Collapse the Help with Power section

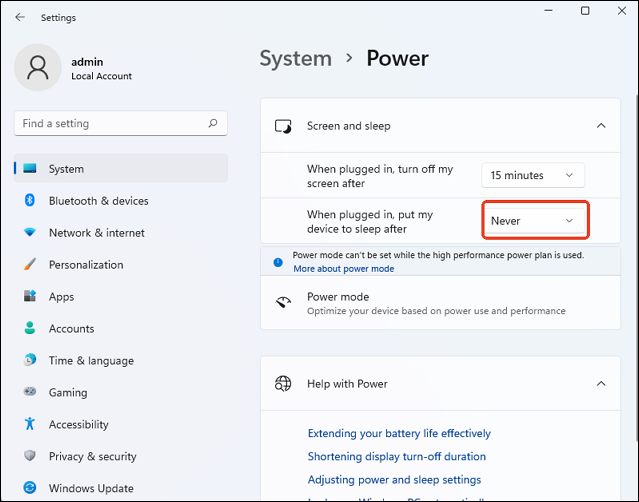click(600, 383)
